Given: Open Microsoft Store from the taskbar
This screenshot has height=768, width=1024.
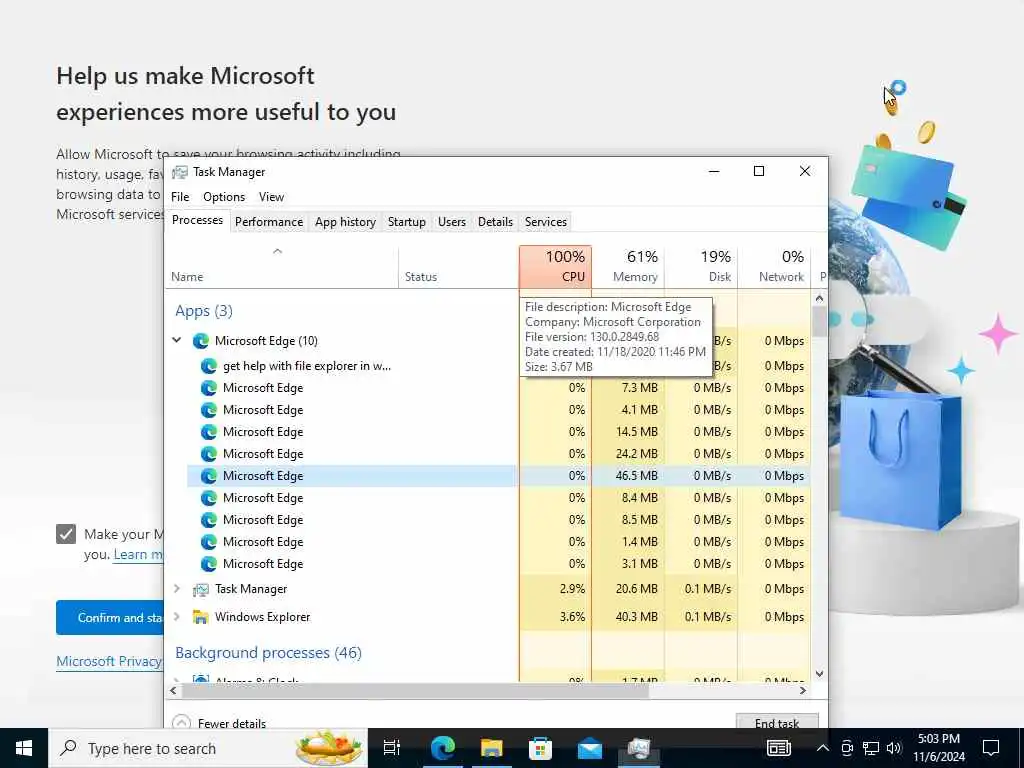Looking at the screenshot, I should pos(540,748).
